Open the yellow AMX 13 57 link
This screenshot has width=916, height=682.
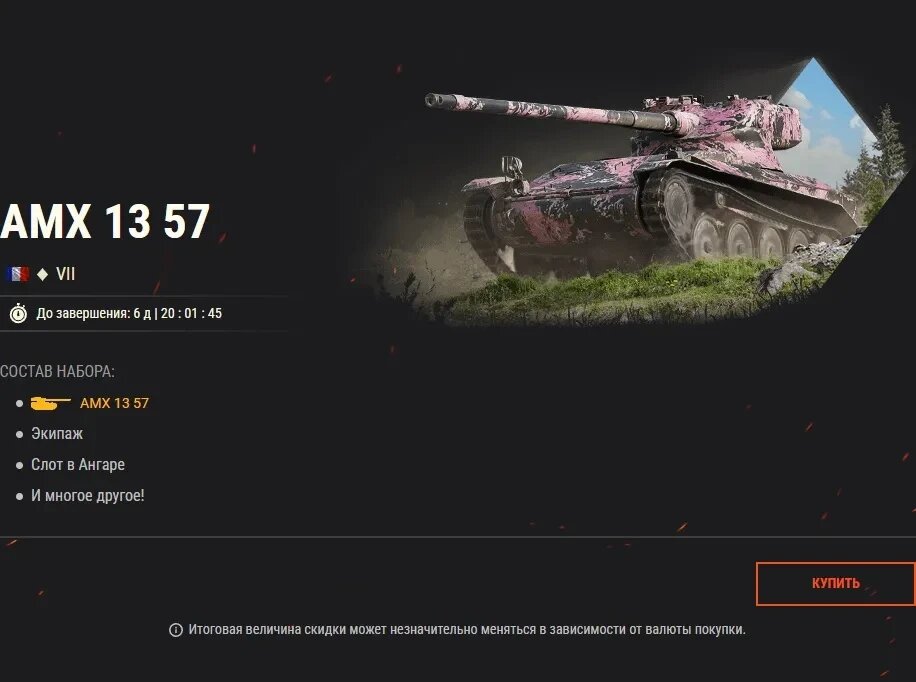[114, 403]
